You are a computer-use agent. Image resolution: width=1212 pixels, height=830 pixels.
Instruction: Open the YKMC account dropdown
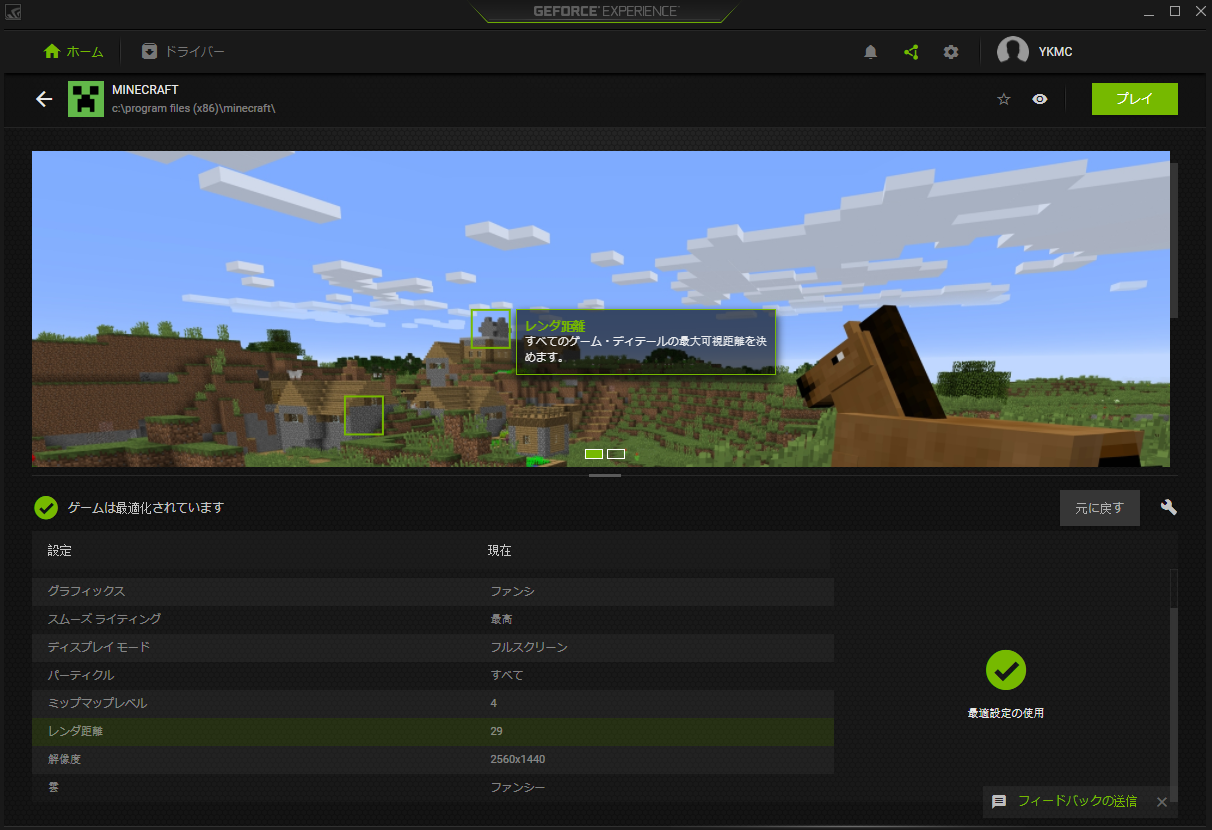1055,52
